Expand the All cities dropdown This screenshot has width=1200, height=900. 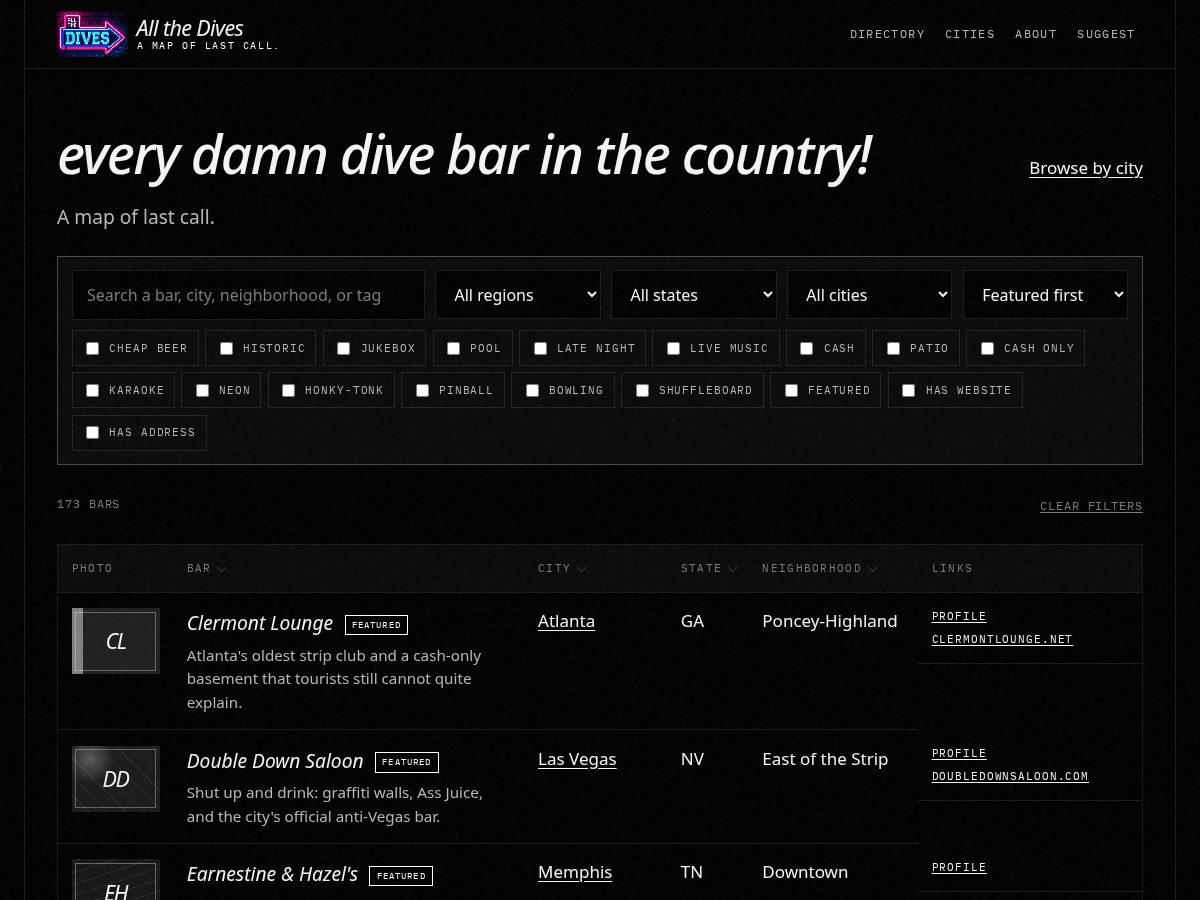870,295
